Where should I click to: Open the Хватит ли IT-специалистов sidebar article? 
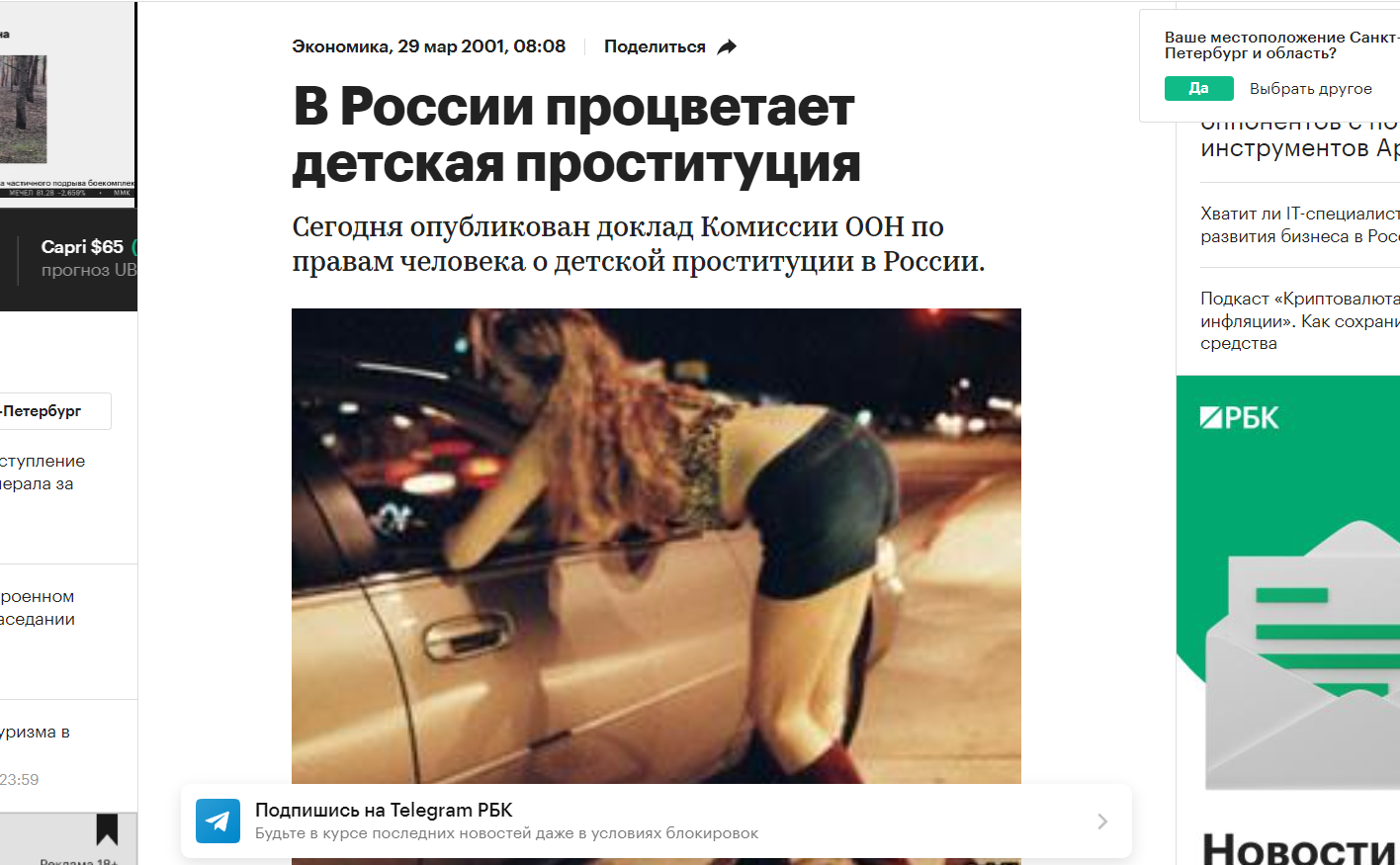1300,224
